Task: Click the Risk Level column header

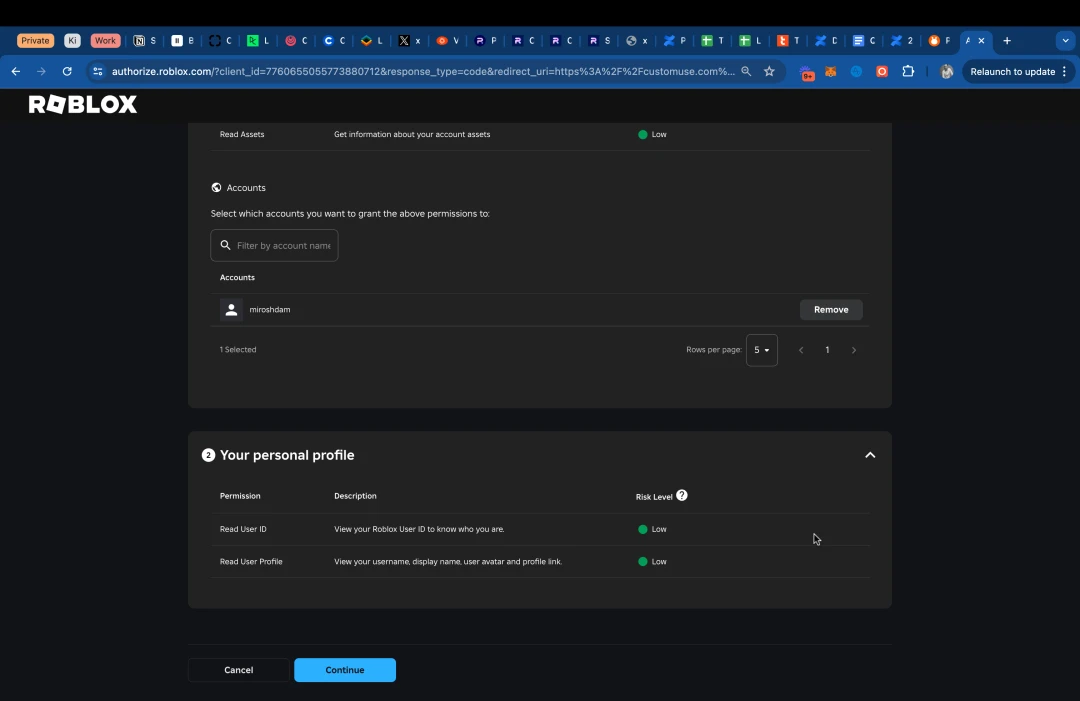Action: click(x=654, y=497)
